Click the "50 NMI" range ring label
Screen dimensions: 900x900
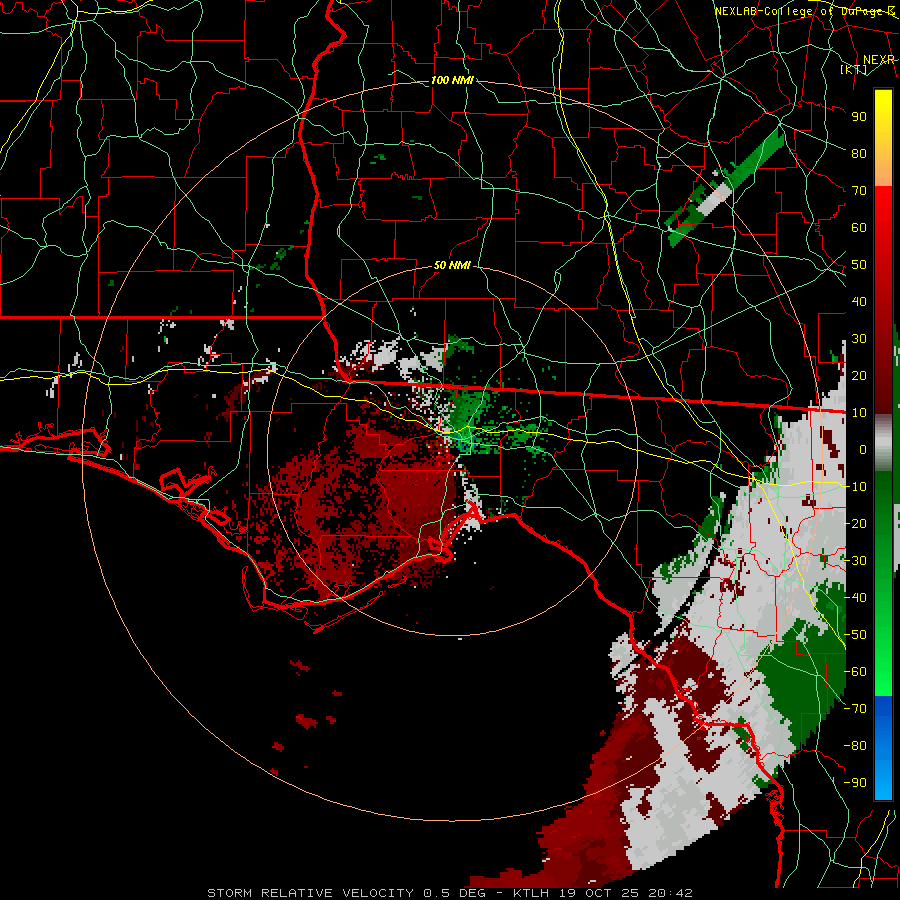pyautogui.click(x=452, y=265)
